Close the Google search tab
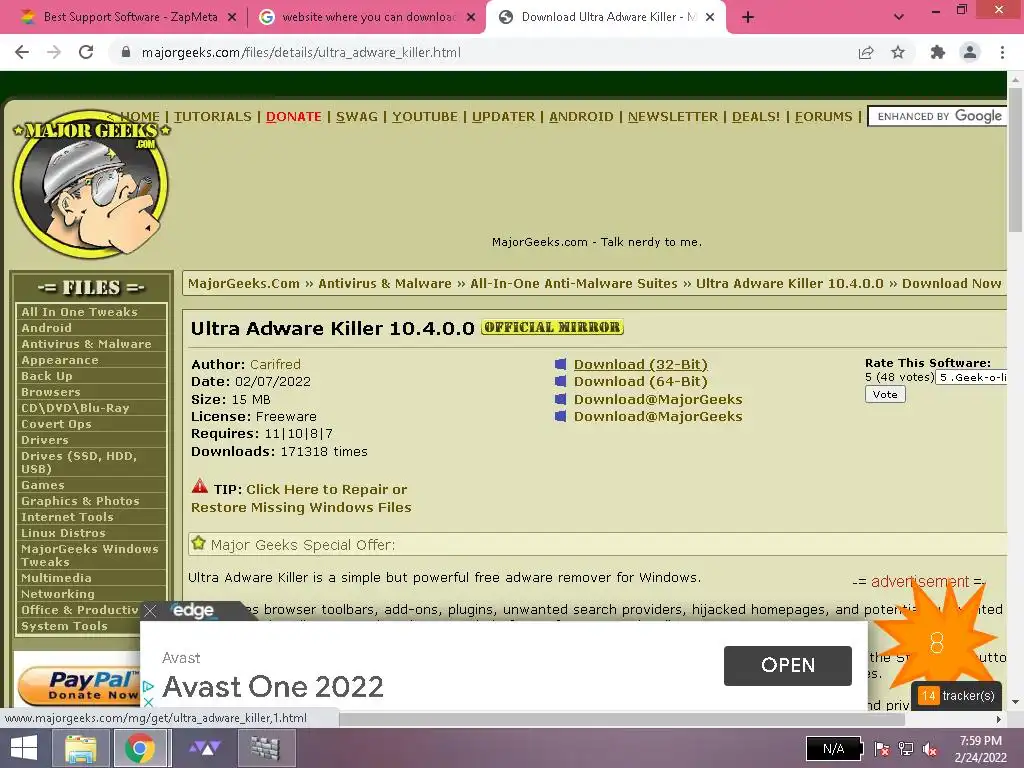Image resolution: width=1024 pixels, height=768 pixels. tap(471, 18)
